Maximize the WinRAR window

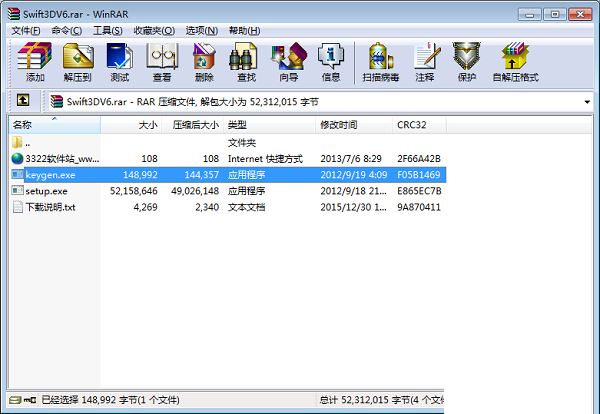[554, 15]
